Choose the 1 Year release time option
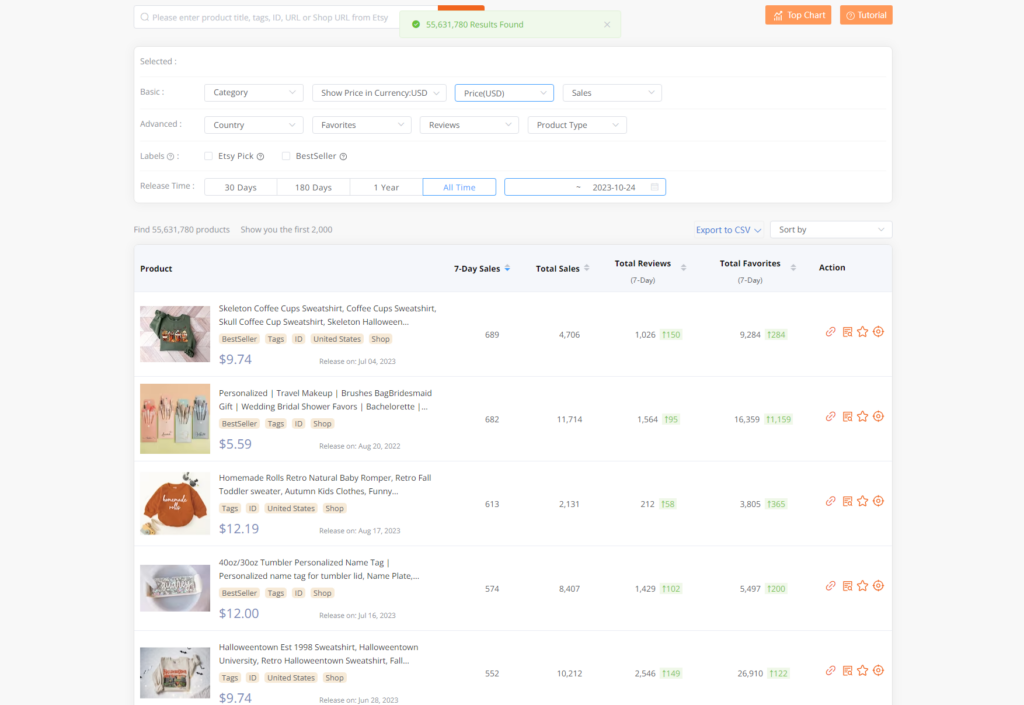This screenshot has height=705, width=1024. (386, 187)
